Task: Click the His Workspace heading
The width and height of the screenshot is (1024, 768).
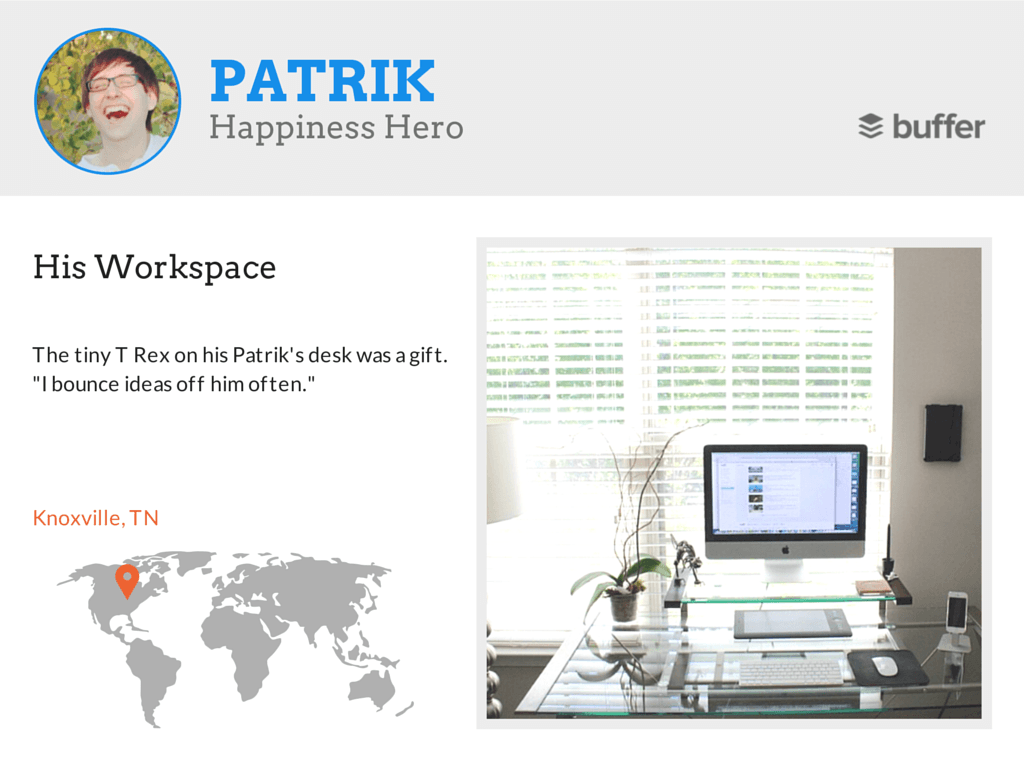Action: pos(154,267)
